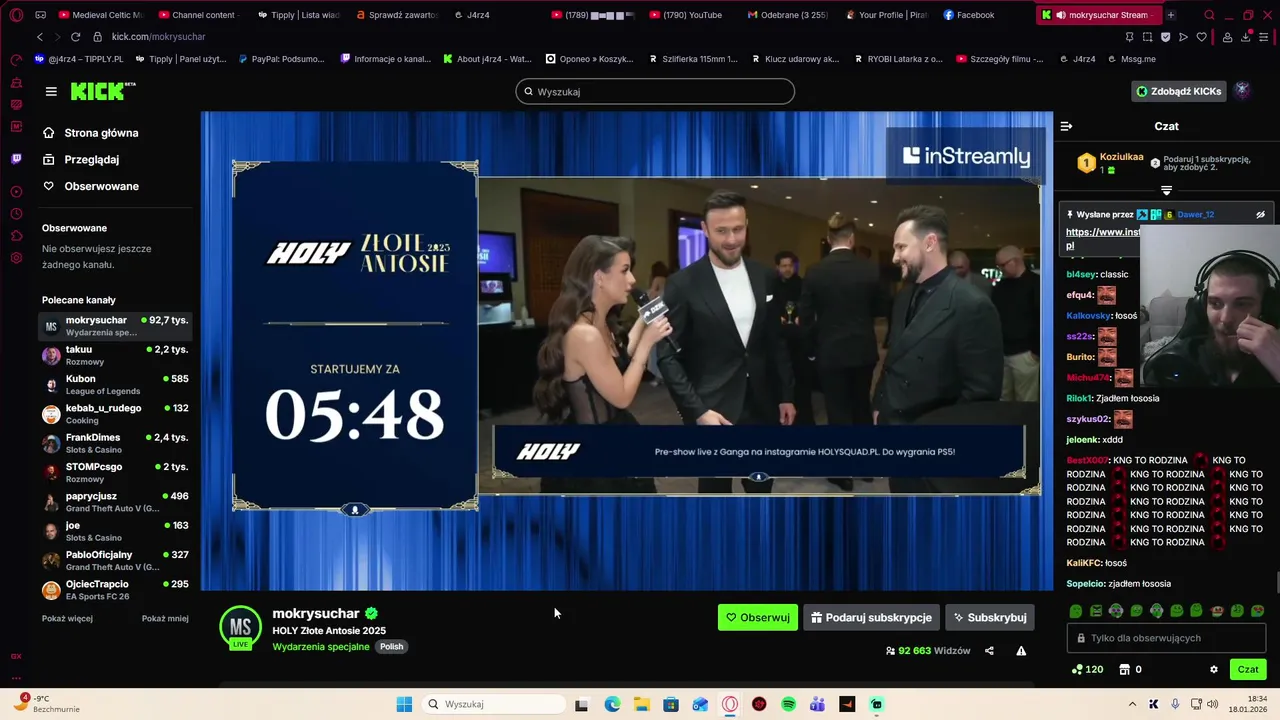The image size is (1280, 720).
Task: Switch to the Medieval Celtic Music tab
Action: [x=100, y=15]
